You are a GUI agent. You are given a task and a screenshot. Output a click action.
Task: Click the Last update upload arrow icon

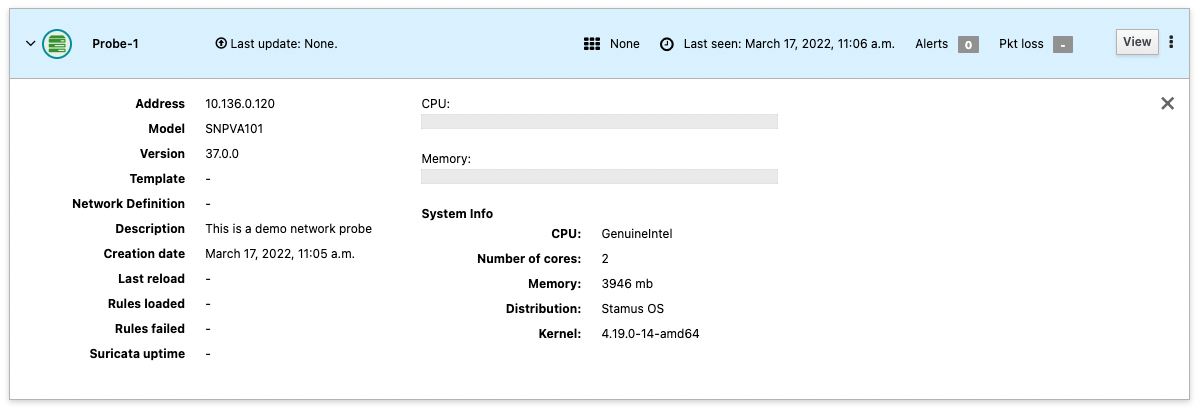tap(221, 44)
